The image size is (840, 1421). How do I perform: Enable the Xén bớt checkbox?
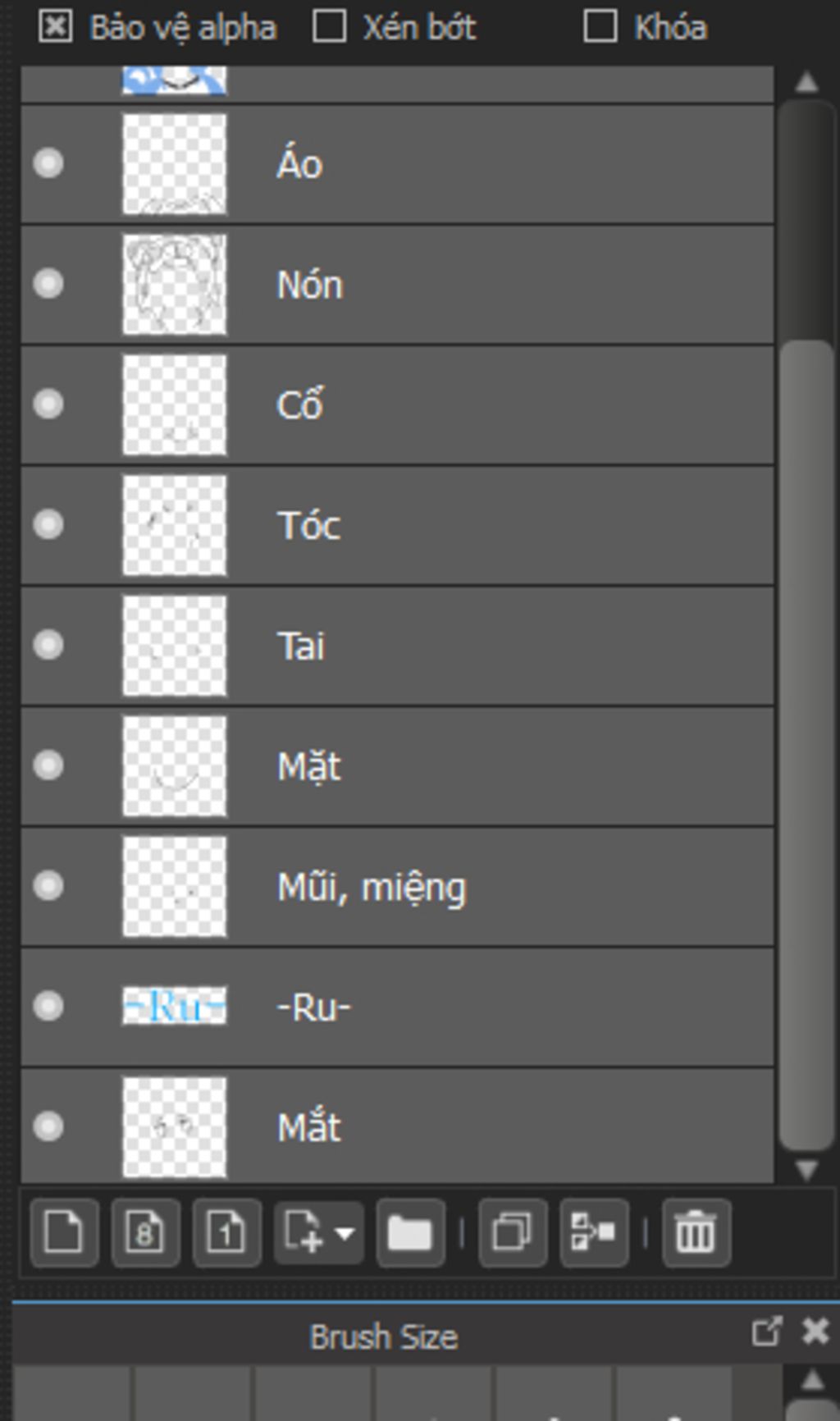[x=329, y=26]
